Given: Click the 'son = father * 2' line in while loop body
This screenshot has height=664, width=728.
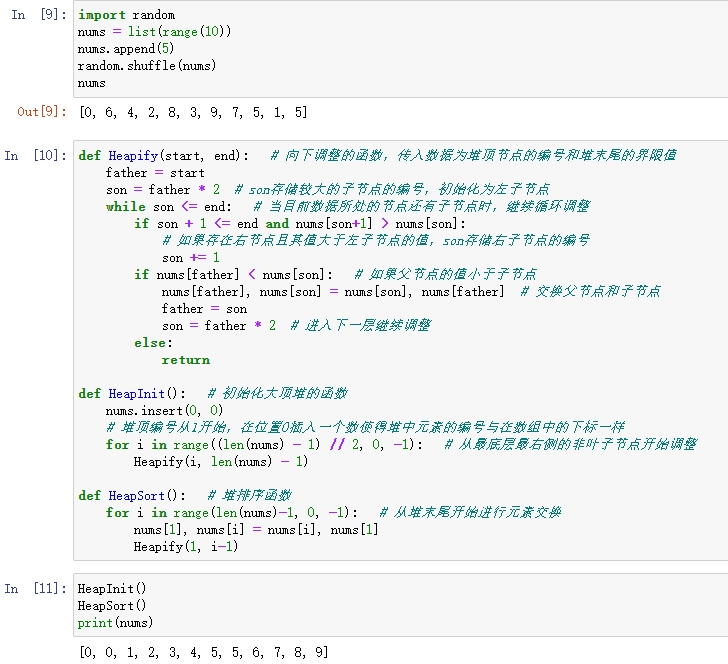Looking at the screenshot, I should point(219,325).
